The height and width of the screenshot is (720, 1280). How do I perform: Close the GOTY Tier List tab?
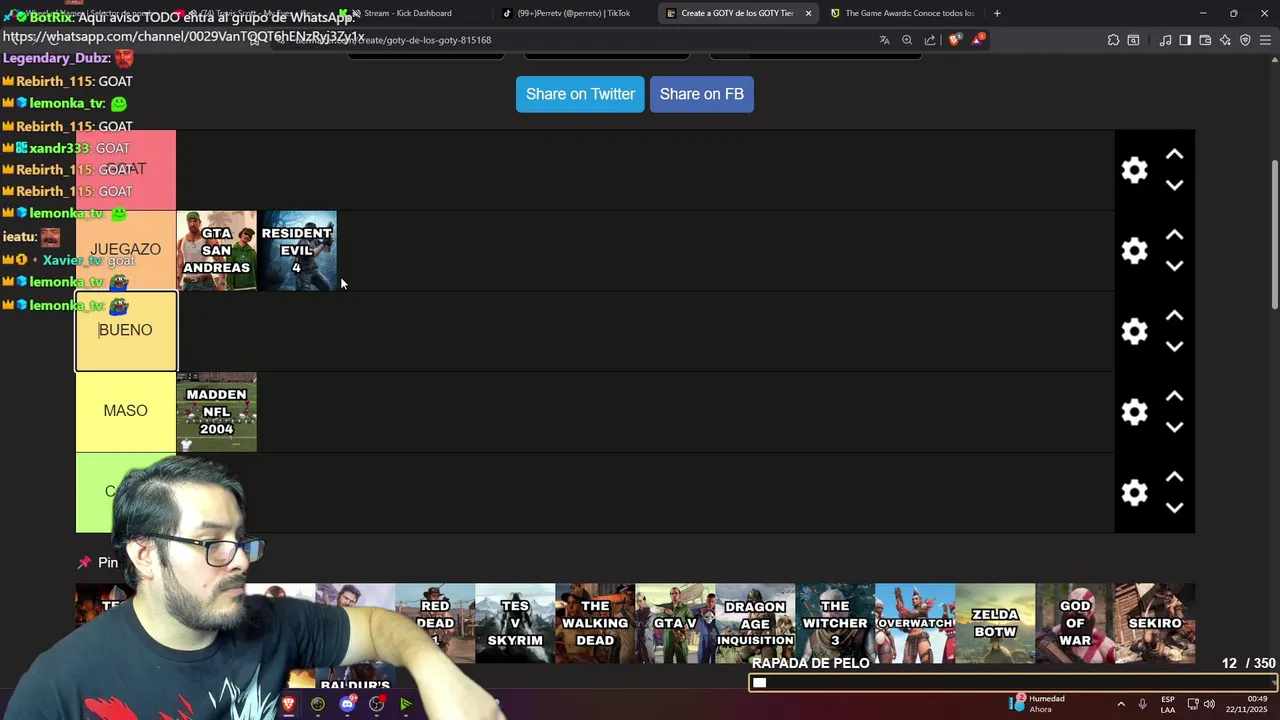click(808, 13)
